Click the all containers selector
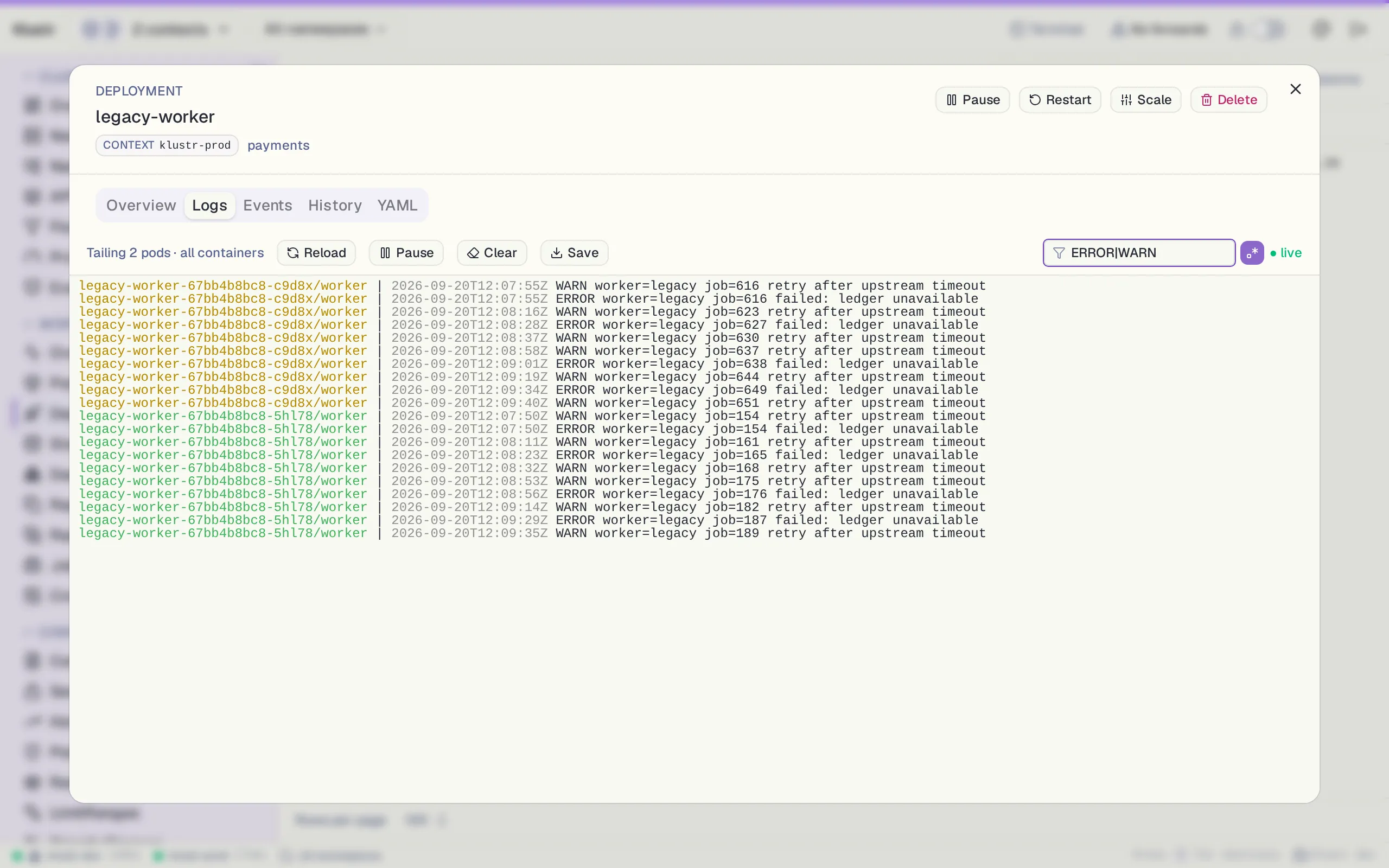This screenshot has width=1389, height=868. click(x=222, y=253)
